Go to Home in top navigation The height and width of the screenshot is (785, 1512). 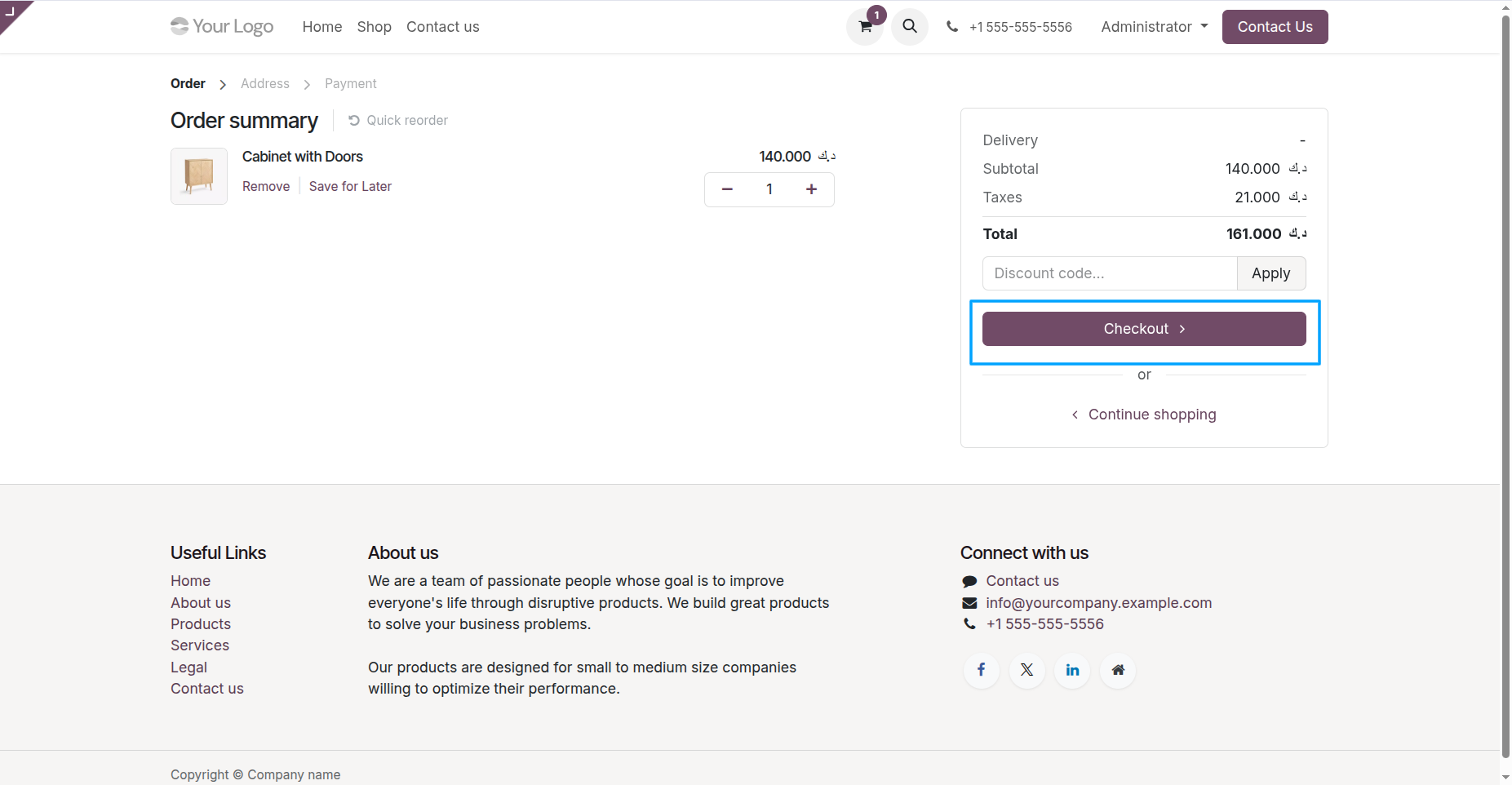pos(322,27)
